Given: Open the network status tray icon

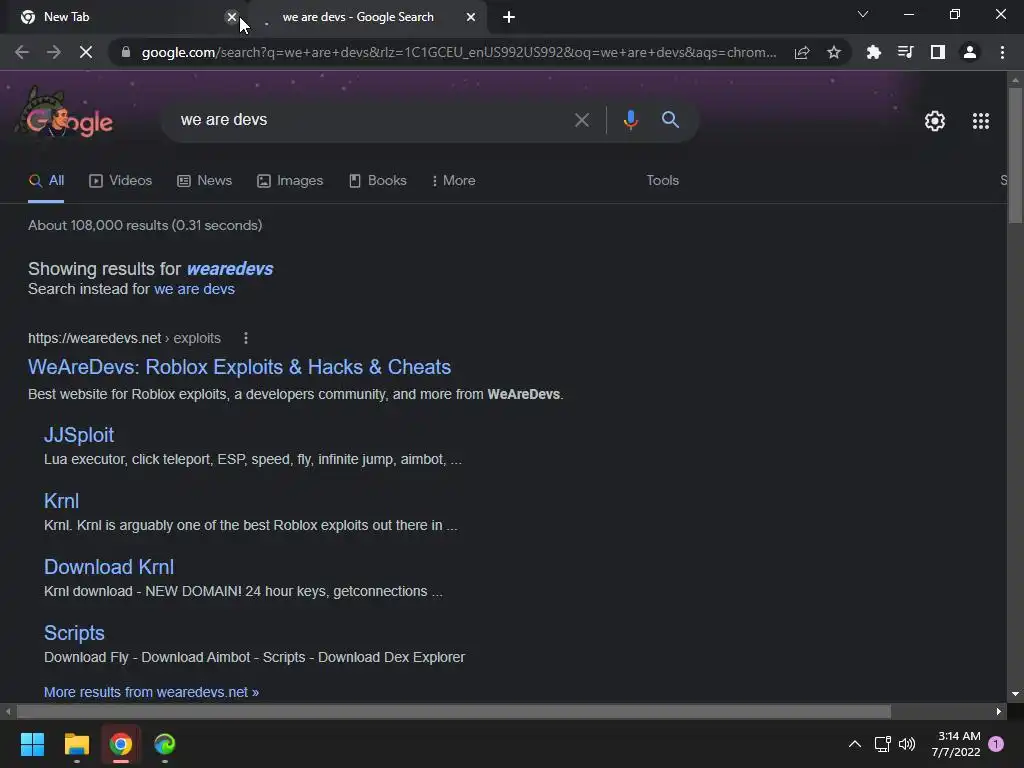Looking at the screenshot, I should click(x=883, y=744).
